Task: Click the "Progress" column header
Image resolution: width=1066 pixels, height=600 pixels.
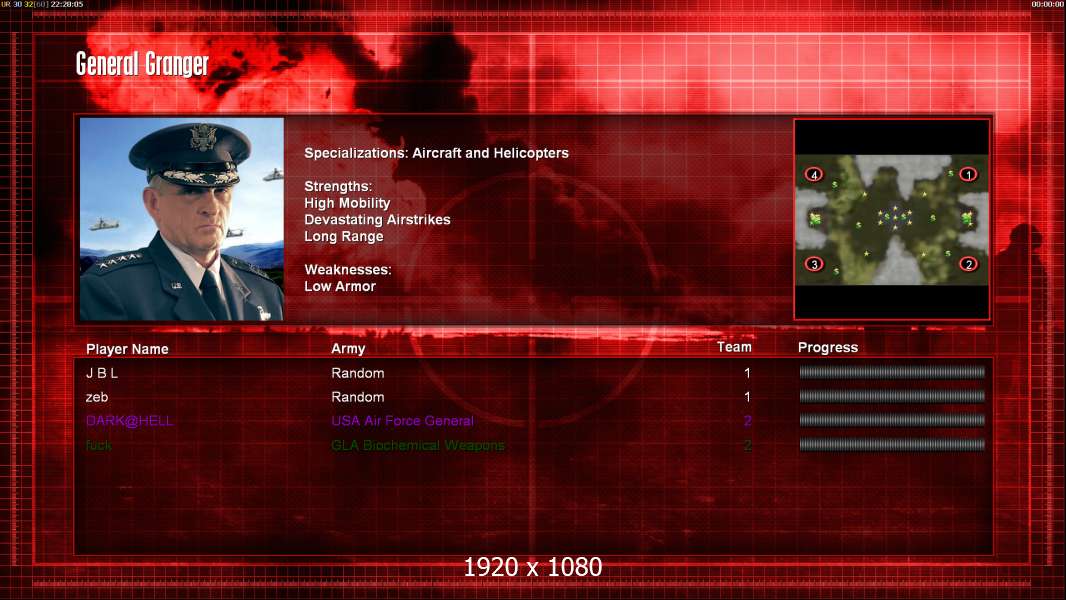Action: (x=827, y=348)
